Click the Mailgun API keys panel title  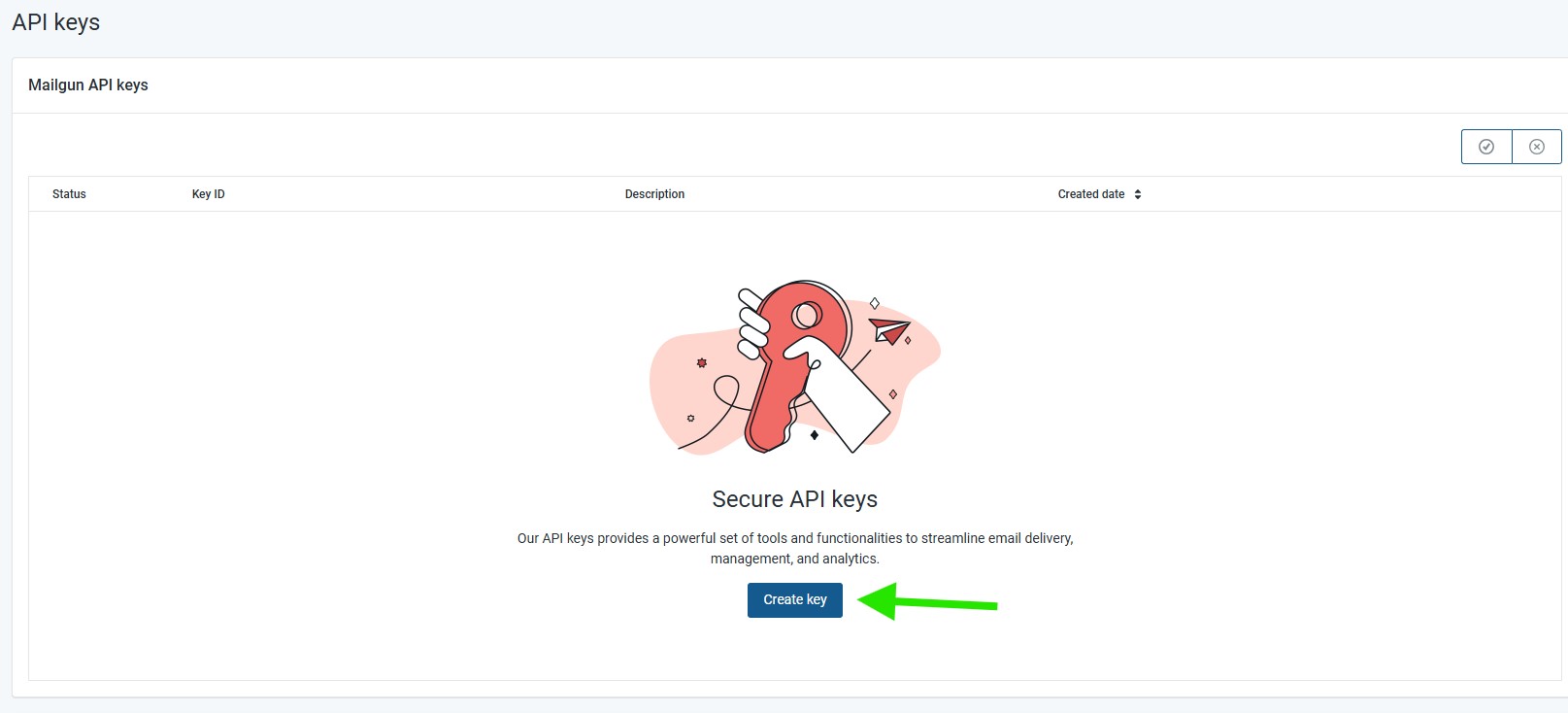tap(88, 85)
